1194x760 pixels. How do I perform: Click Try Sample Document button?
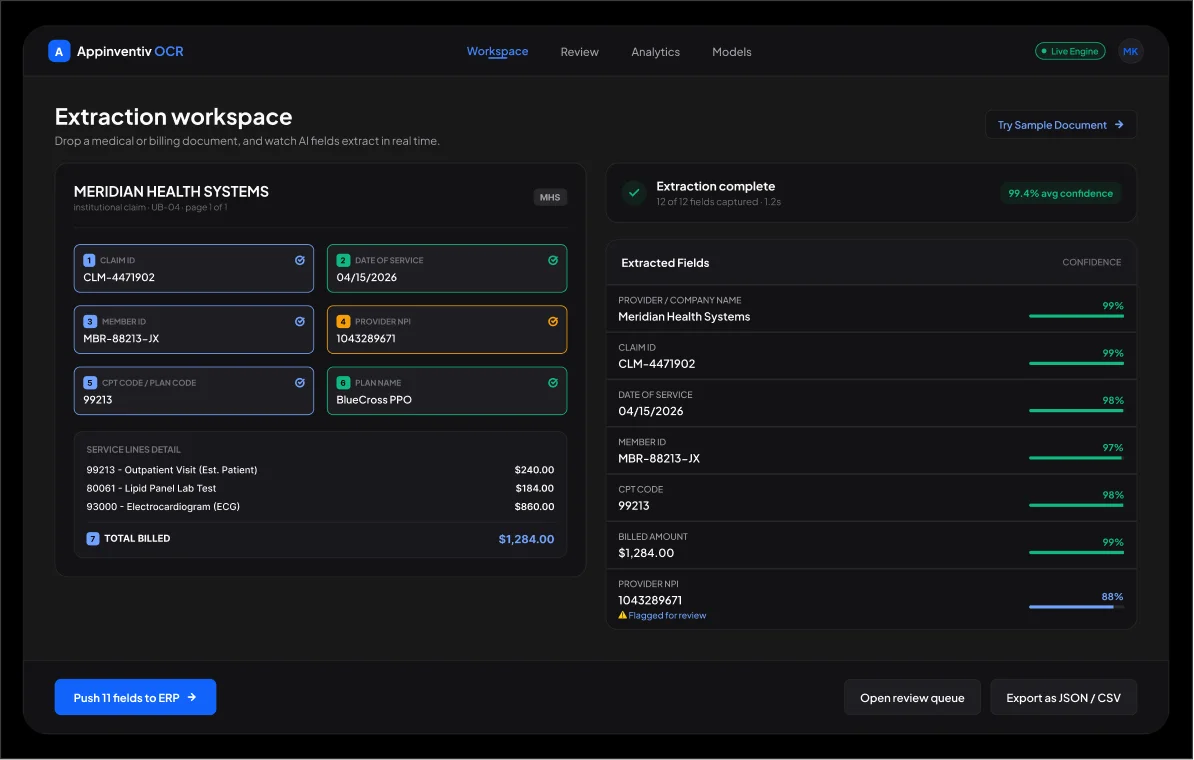tap(1061, 125)
